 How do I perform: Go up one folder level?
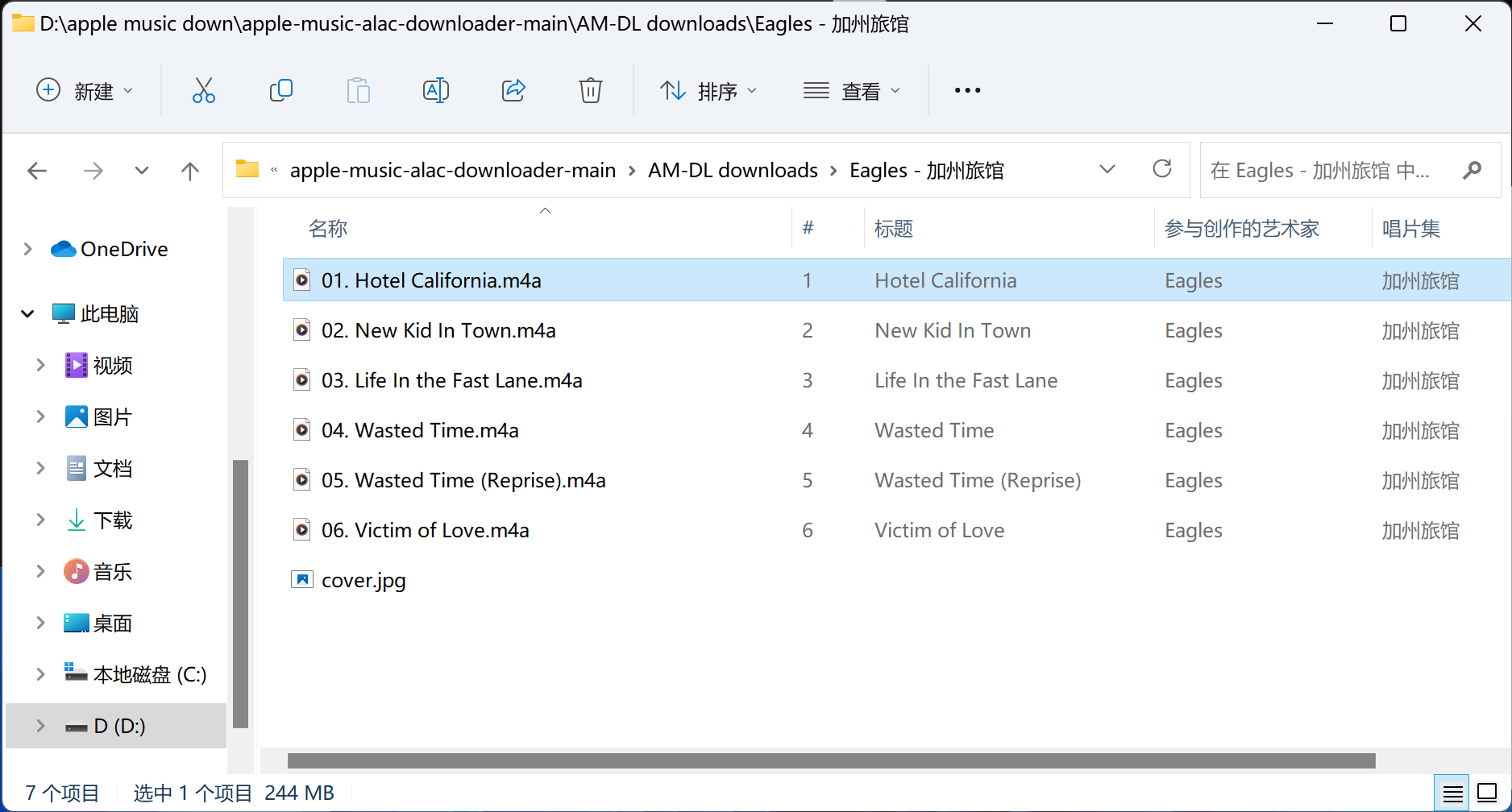[x=190, y=170]
